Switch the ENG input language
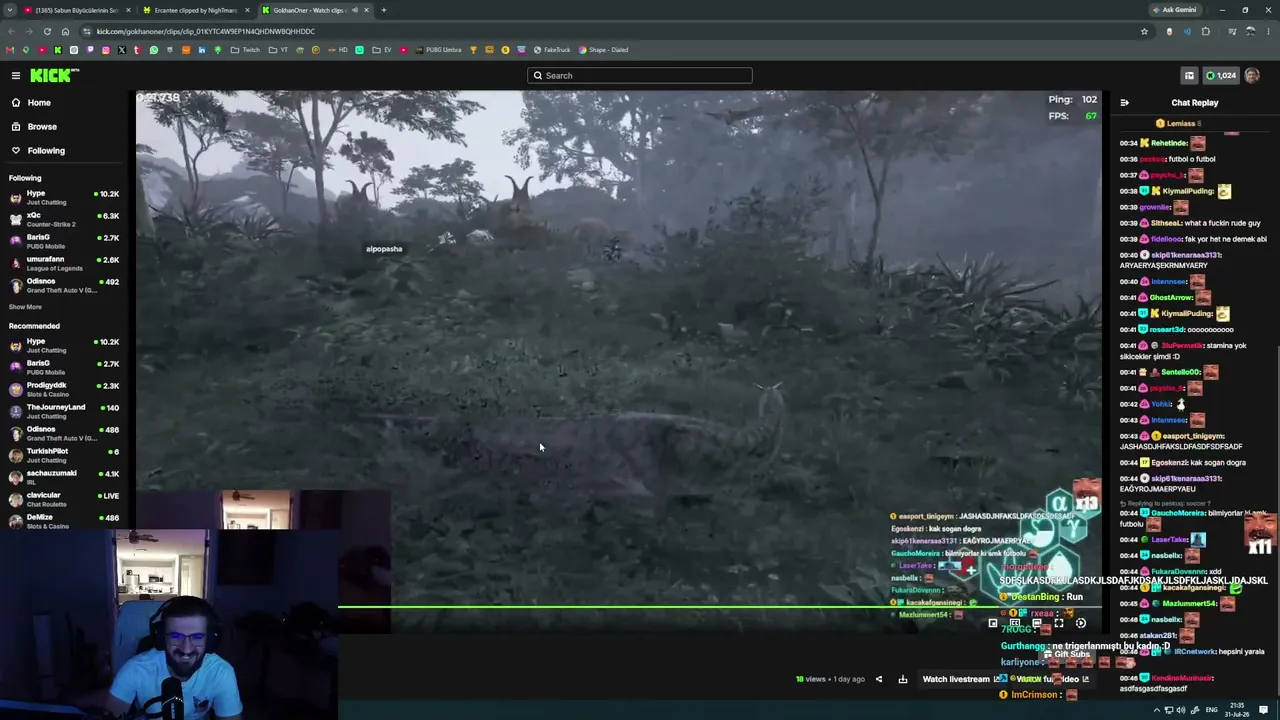 tap(1212, 710)
